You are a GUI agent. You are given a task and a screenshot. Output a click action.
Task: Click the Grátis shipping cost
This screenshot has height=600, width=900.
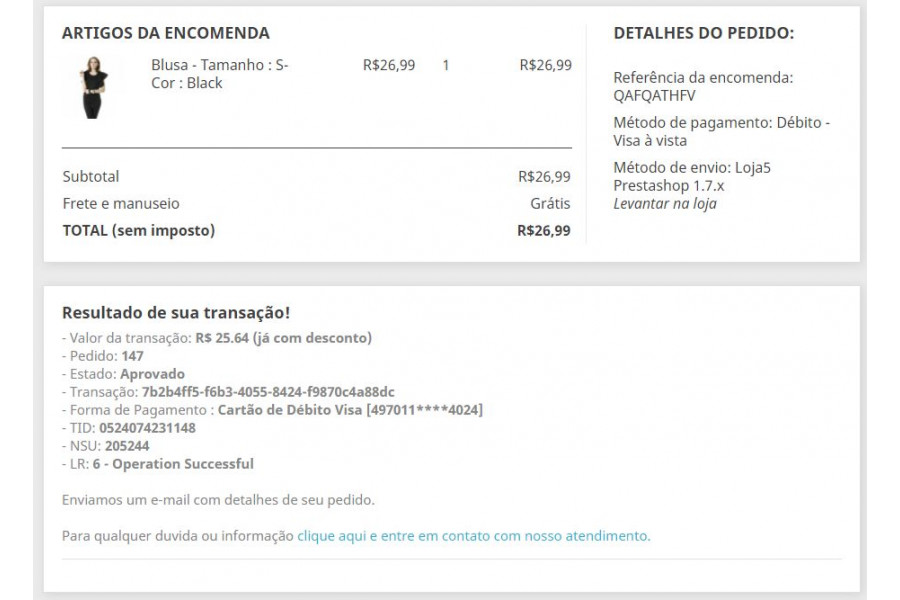[x=550, y=203]
